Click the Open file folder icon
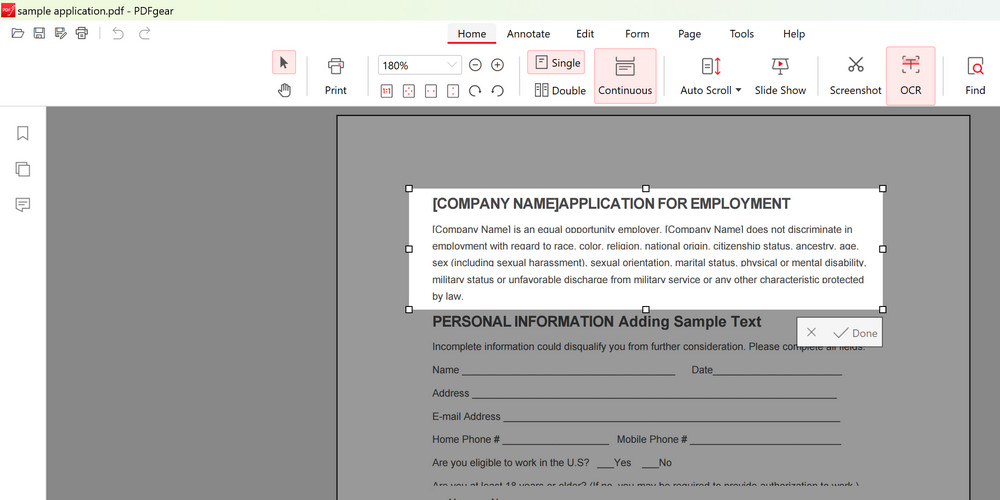 [18, 33]
